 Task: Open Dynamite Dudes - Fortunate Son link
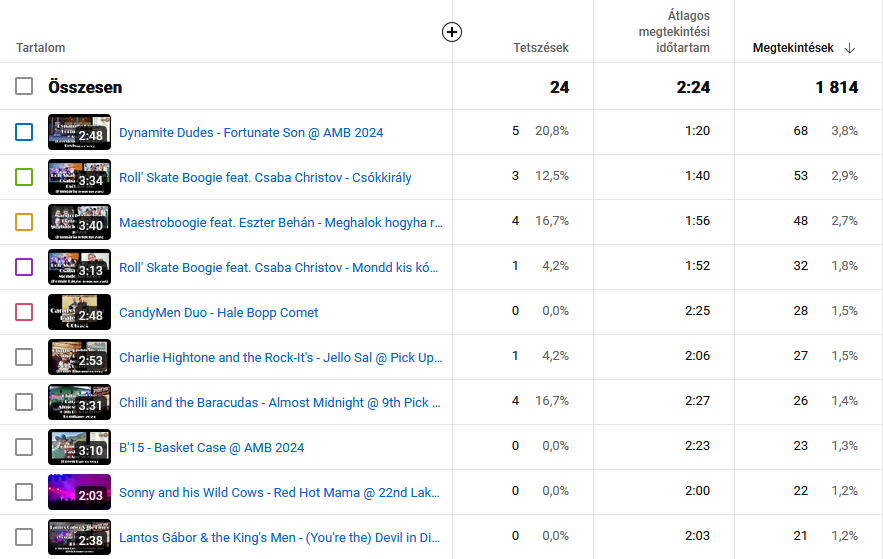coord(251,132)
